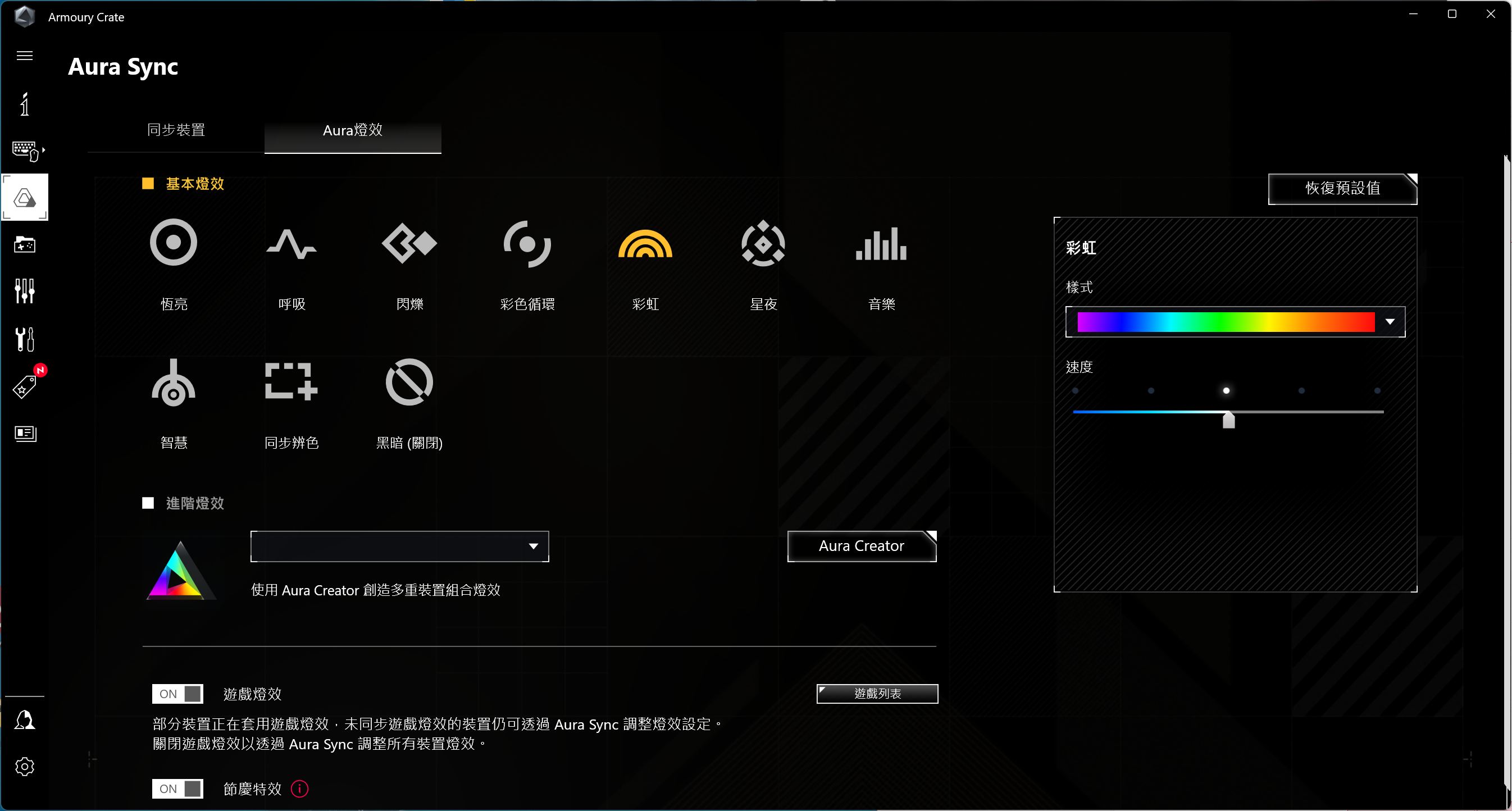Set 速度 to the first dot

[x=1075, y=391]
